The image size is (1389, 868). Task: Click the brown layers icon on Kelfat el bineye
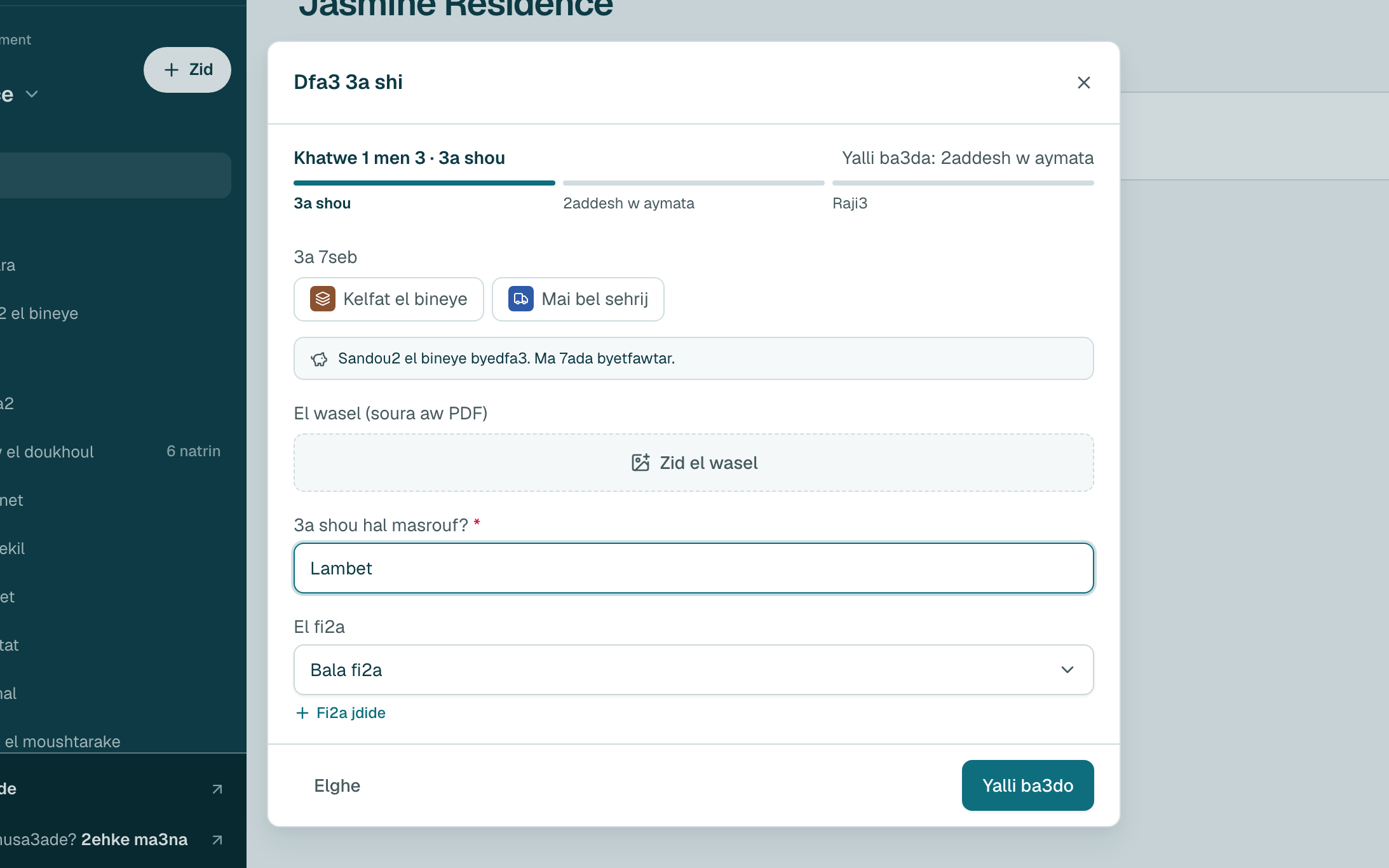323,299
